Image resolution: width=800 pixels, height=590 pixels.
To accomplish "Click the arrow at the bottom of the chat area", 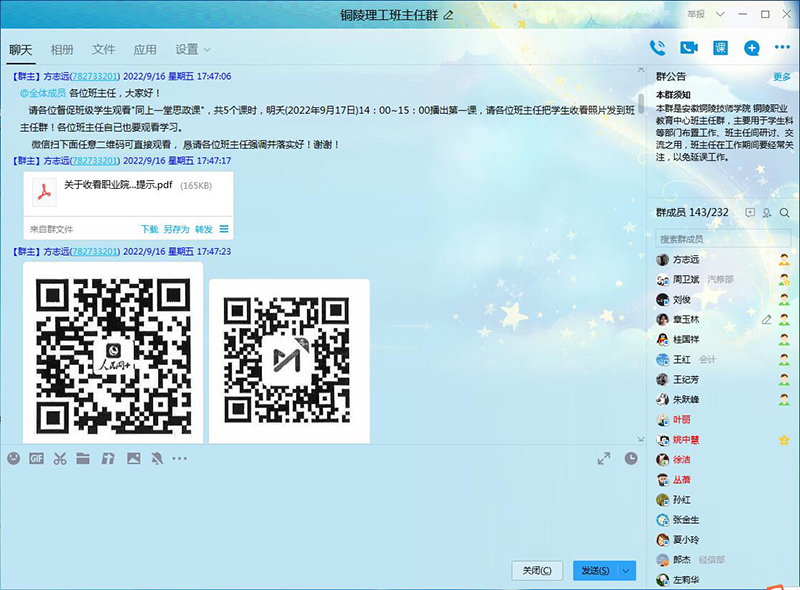I will 641,439.
